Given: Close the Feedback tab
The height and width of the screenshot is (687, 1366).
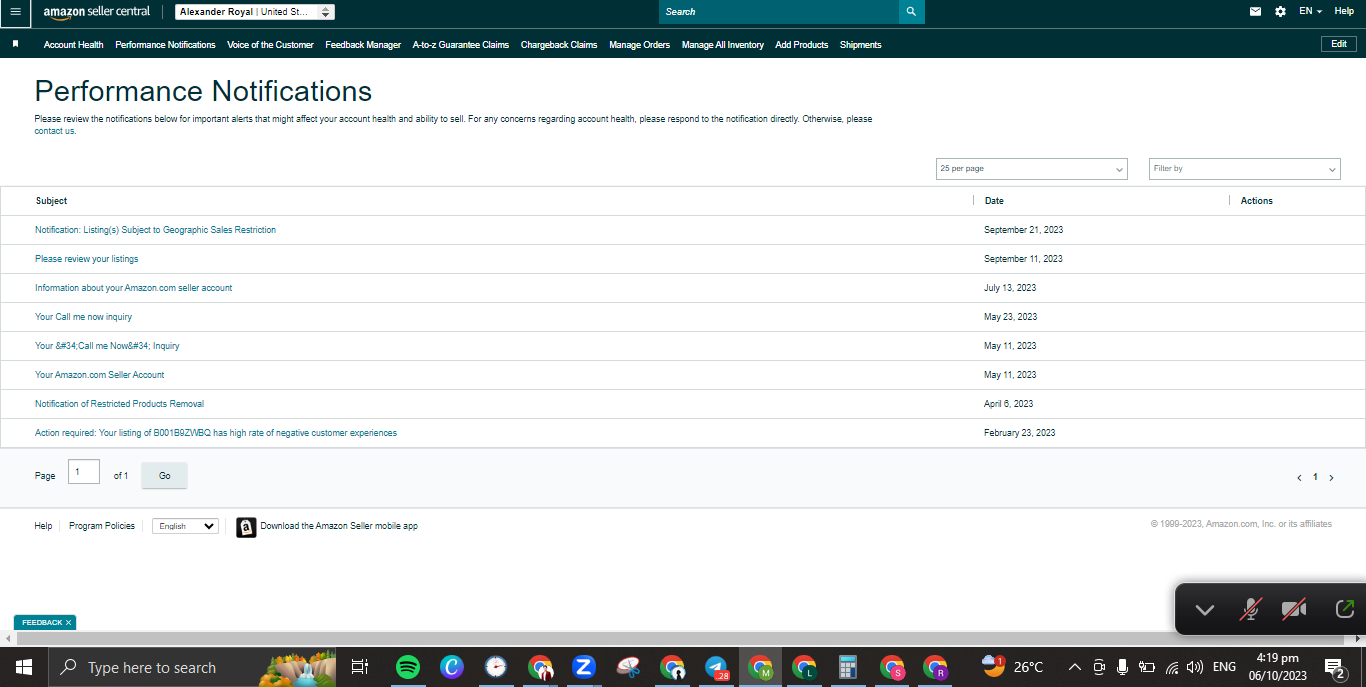Looking at the screenshot, I should tap(68, 622).
